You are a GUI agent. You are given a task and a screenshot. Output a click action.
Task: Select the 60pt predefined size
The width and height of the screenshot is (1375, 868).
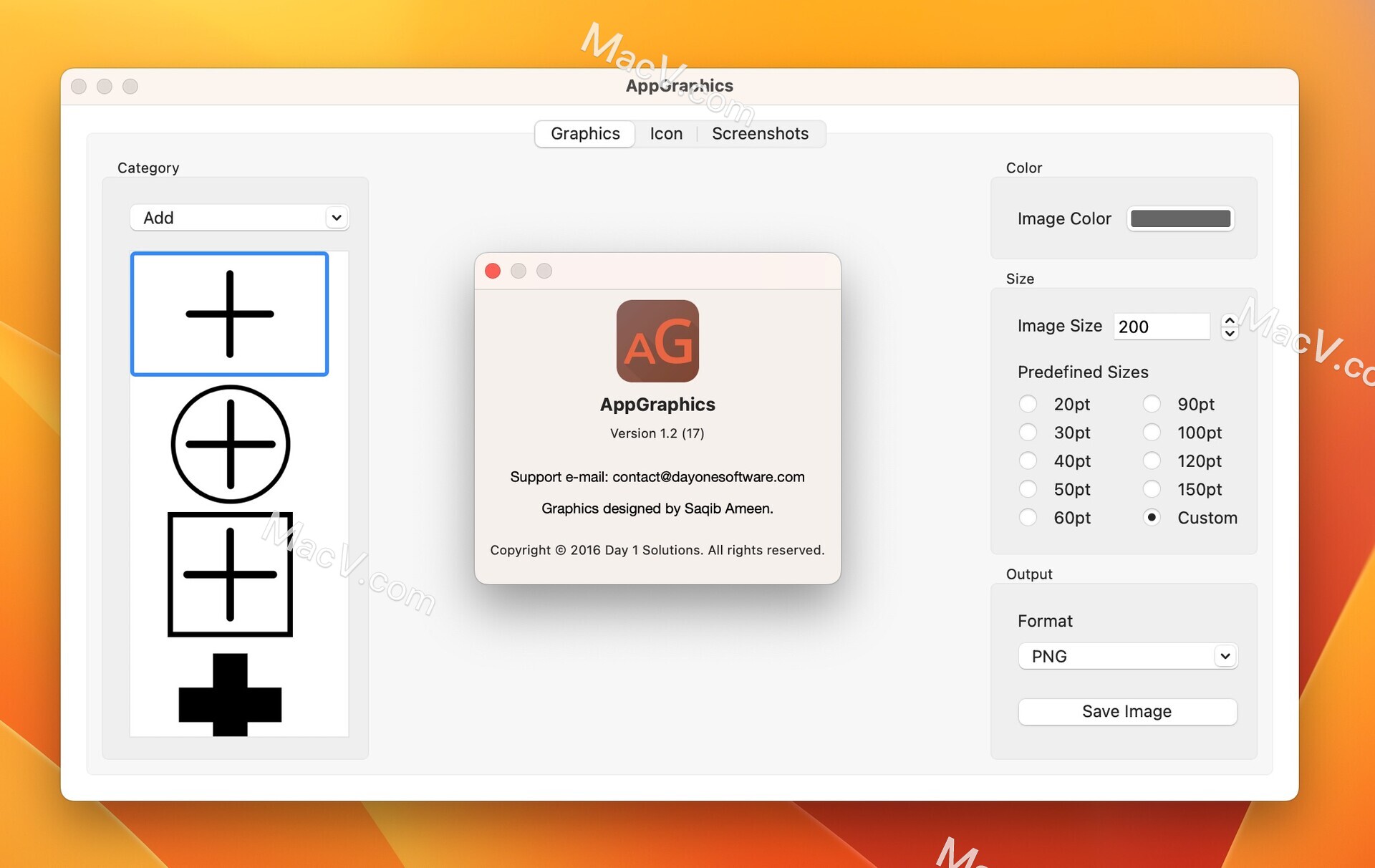coord(1028,517)
